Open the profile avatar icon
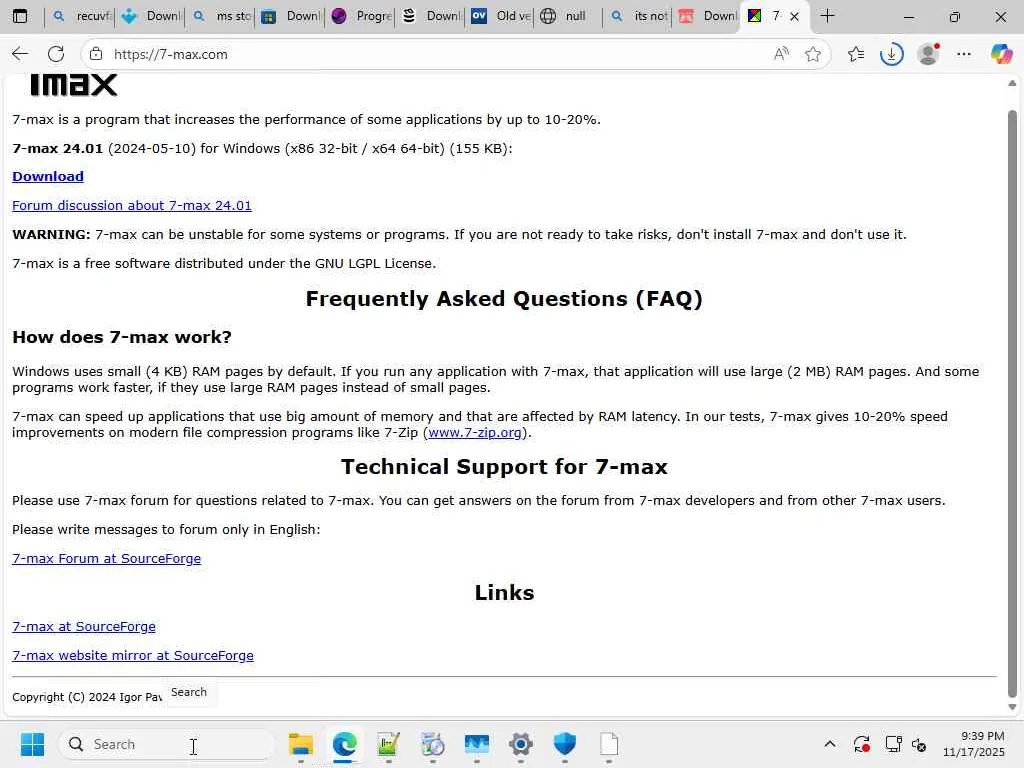Screen dimensions: 1024x768 [928, 54]
